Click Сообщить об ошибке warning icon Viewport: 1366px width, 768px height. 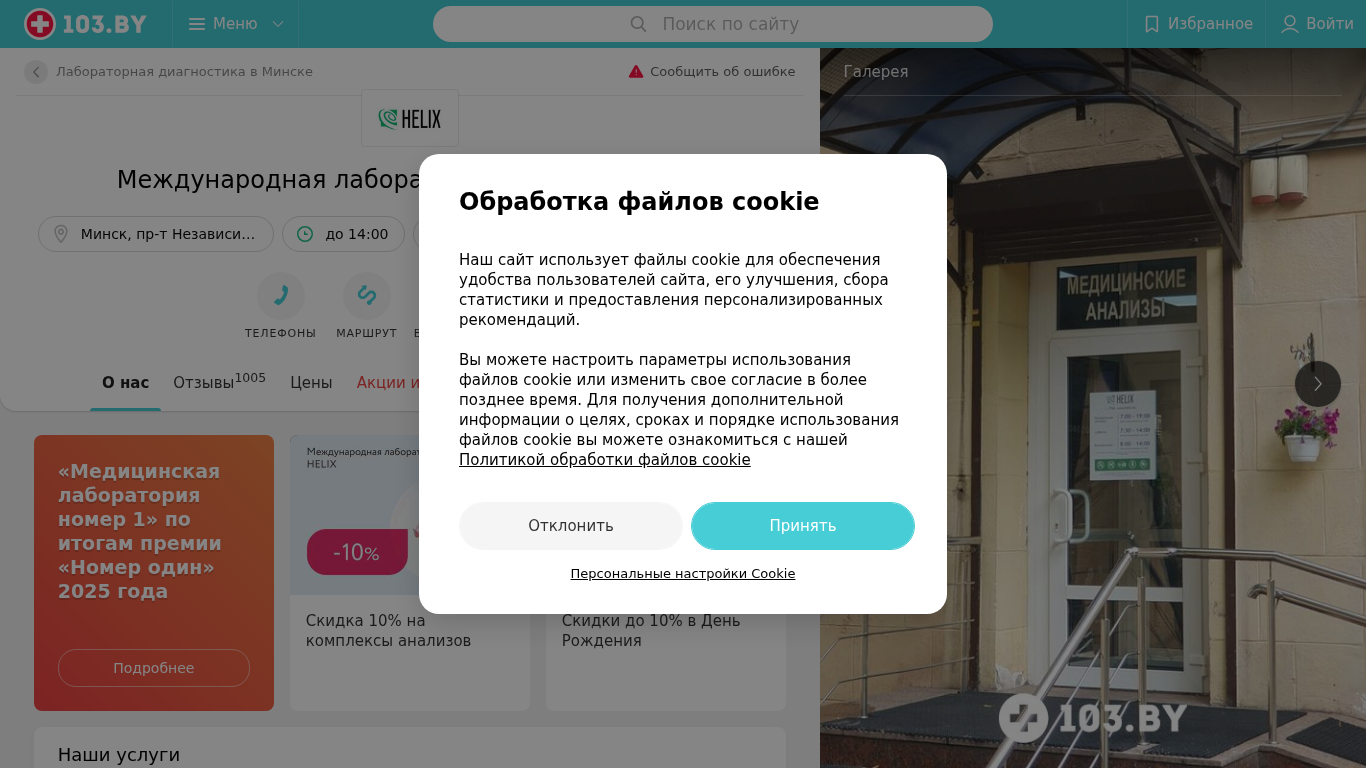[x=636, y=72]
